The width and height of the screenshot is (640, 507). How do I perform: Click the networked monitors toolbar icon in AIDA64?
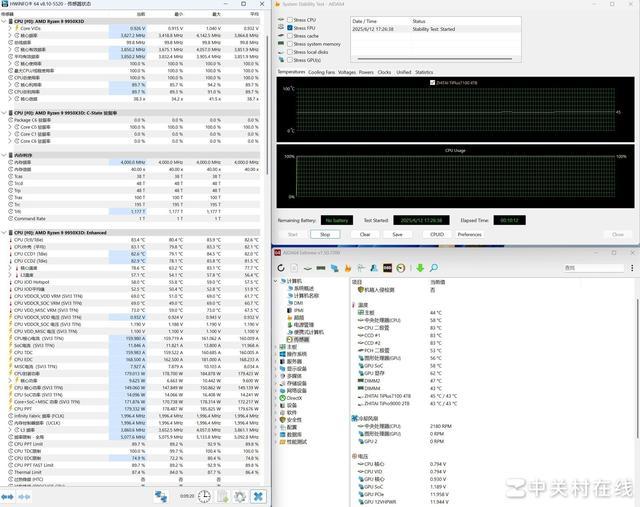(x=334, y=268)
